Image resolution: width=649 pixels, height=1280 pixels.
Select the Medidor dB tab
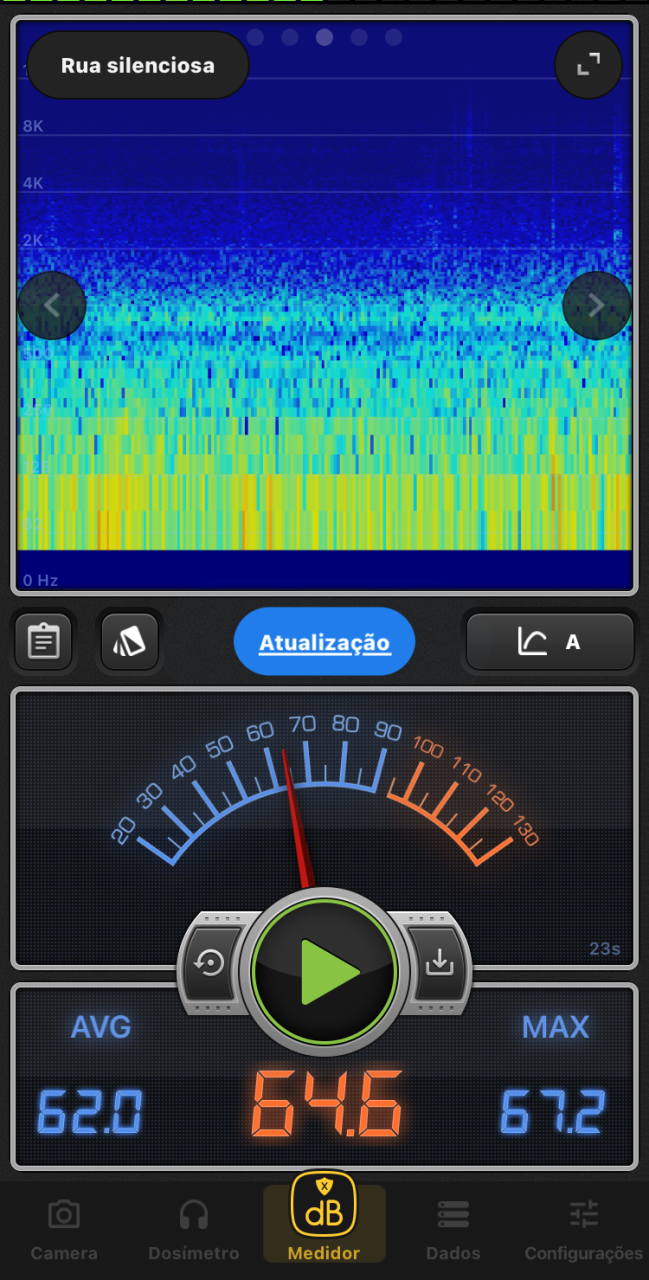[324, 1222]
